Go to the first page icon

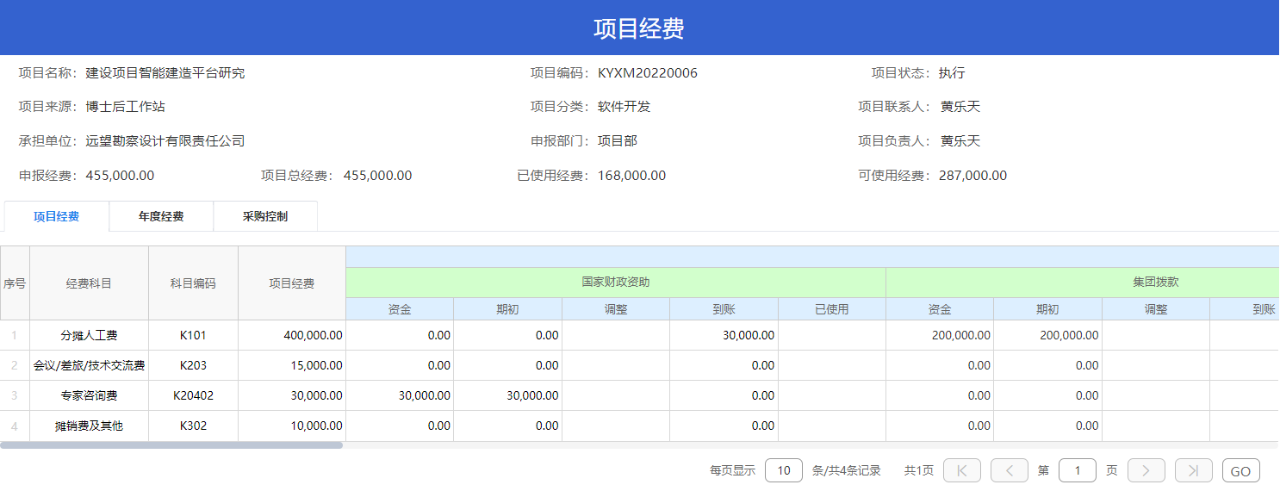(962, 470)
